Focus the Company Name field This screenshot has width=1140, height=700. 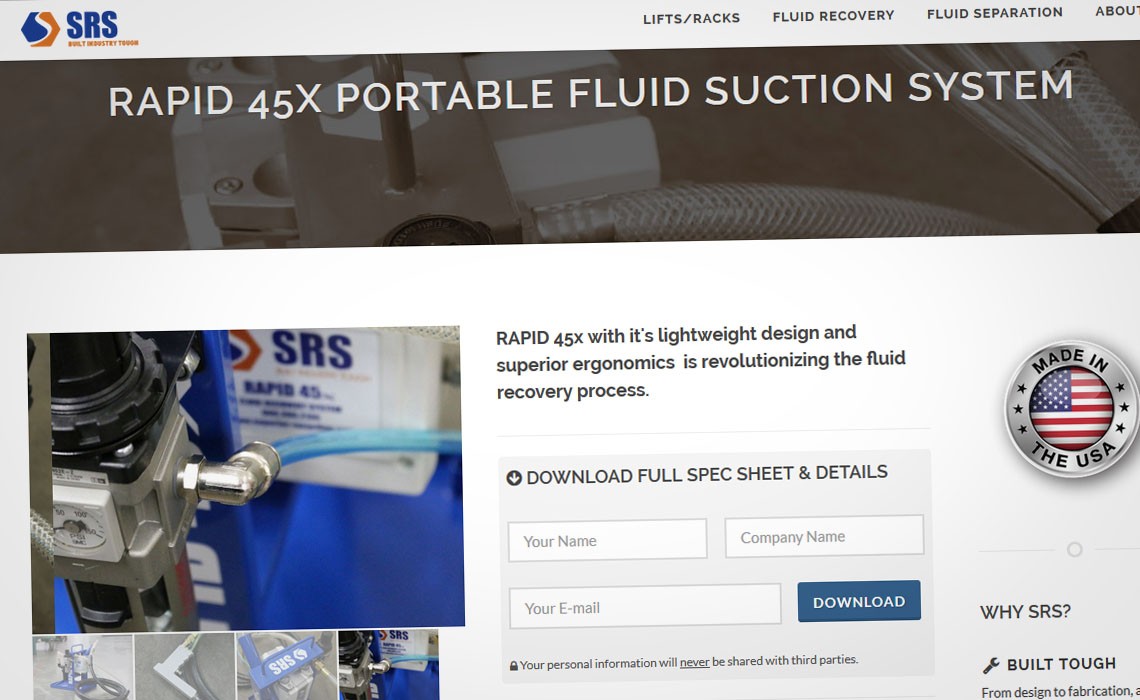point(824,536)
